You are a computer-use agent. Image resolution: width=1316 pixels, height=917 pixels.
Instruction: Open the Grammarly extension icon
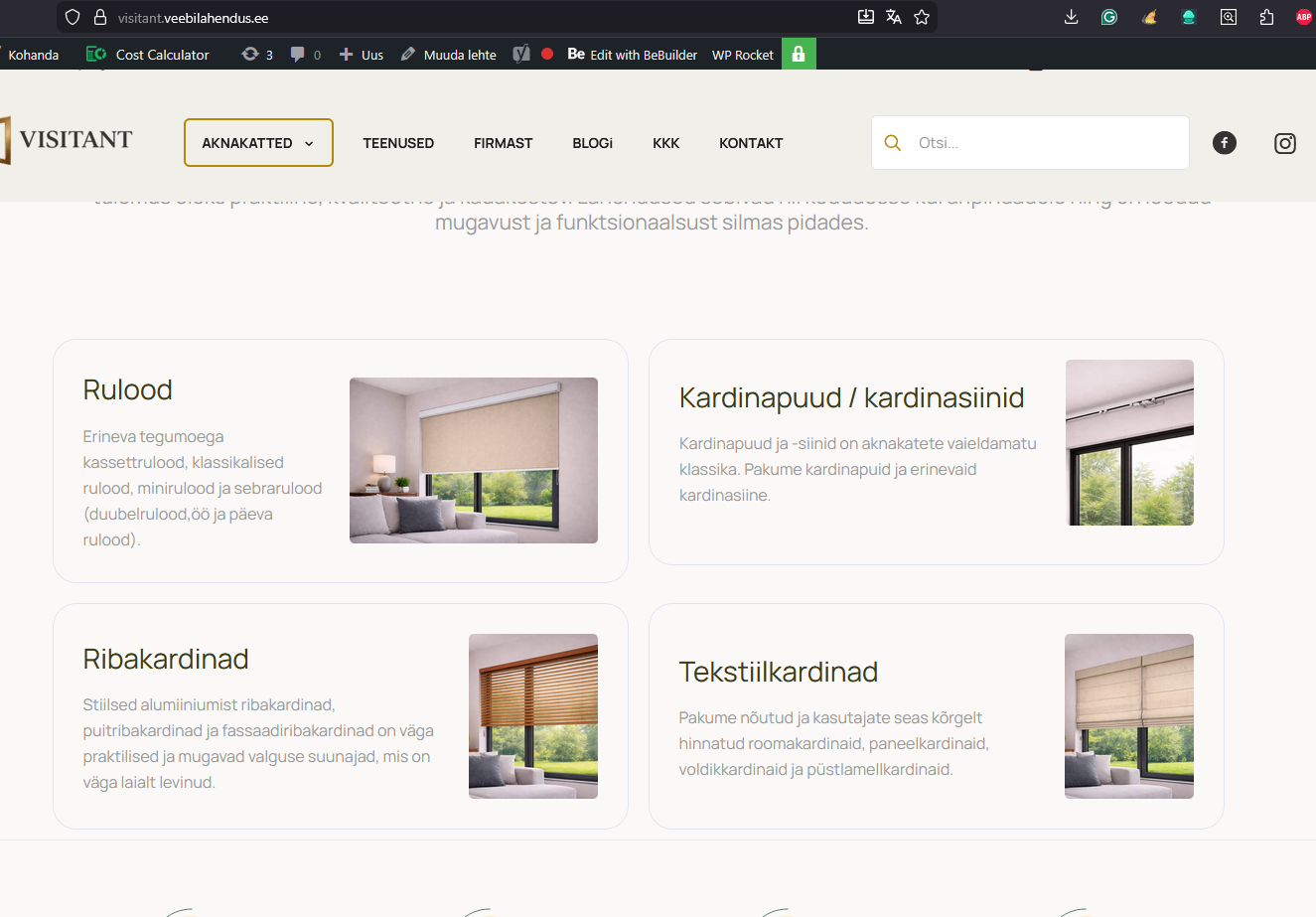(1109, 17)
